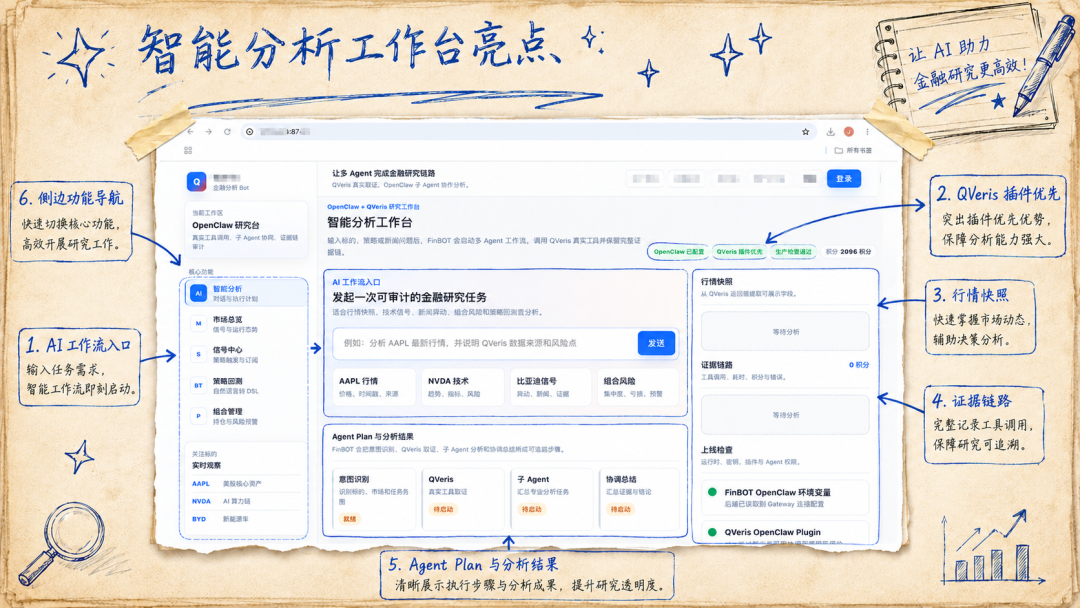Click the QVeris 插件优先 status badge
The height and width of the screenshot is (608, 1080).
(739, 252)
